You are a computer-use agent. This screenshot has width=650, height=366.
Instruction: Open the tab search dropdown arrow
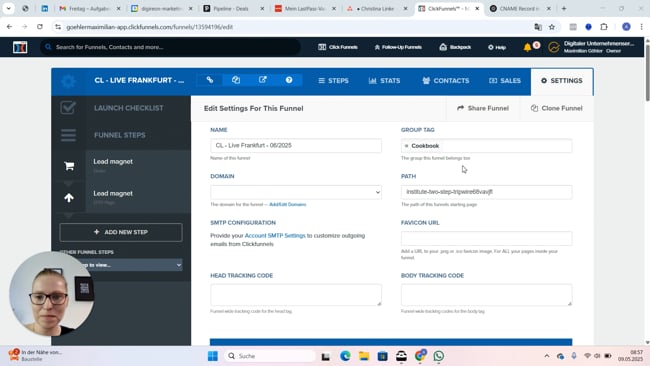coord(8,8)
